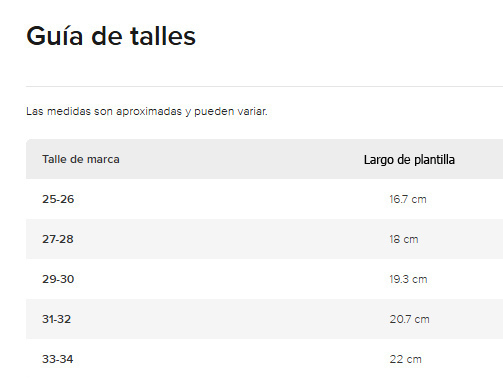Click the 31-32 size row label
Image resolution: width=503 pixels, height=386 pixels.
[57, 319]
